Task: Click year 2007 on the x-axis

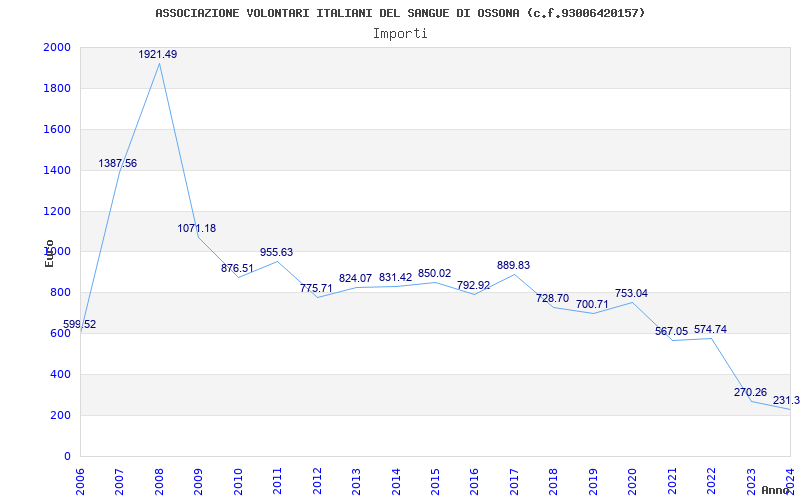Action: click(x=119, y=481)
